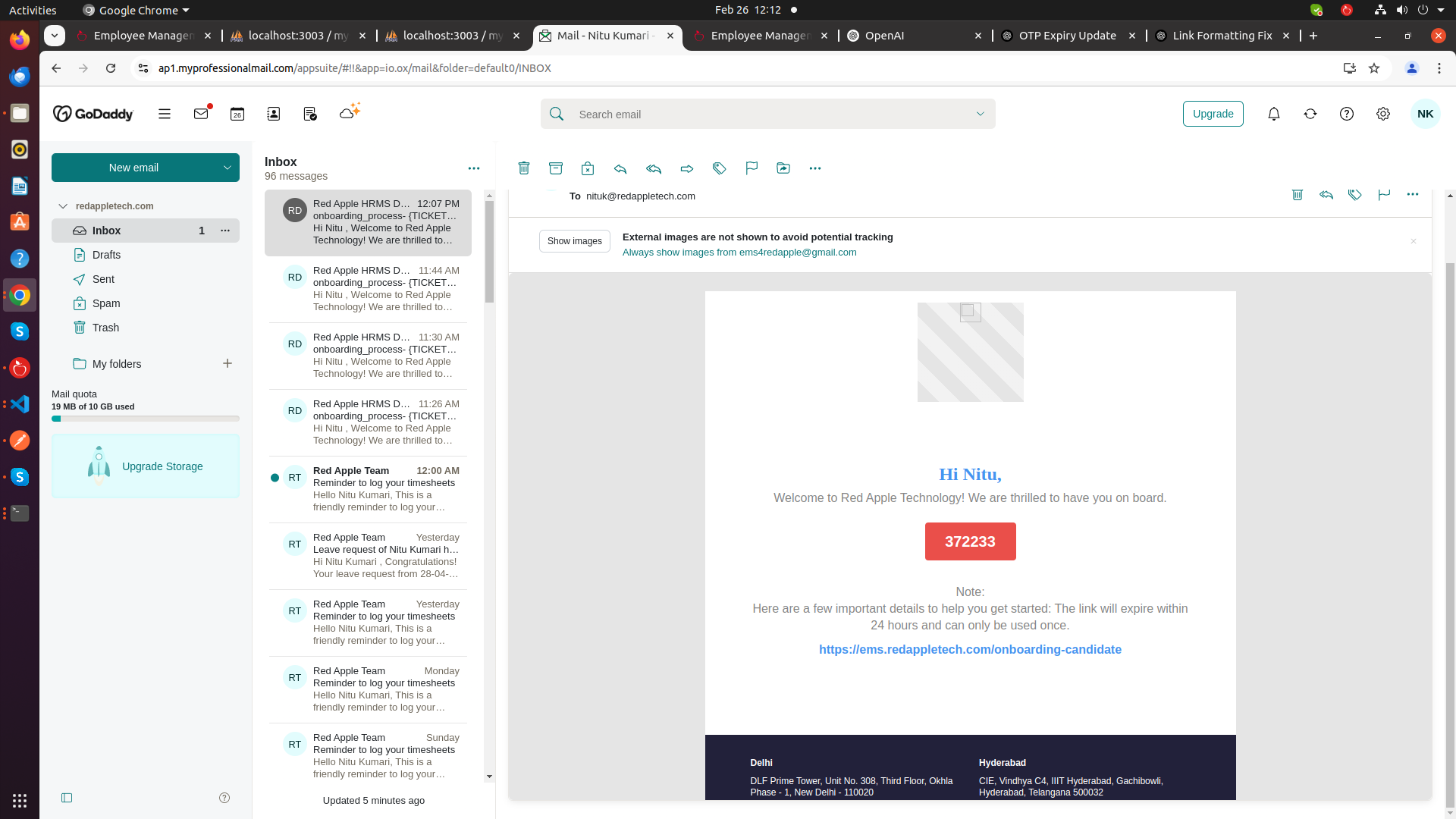Open Chrome tab search dropdown
The width and height of the screenshot is (1456, 819).
coord(55,36)
